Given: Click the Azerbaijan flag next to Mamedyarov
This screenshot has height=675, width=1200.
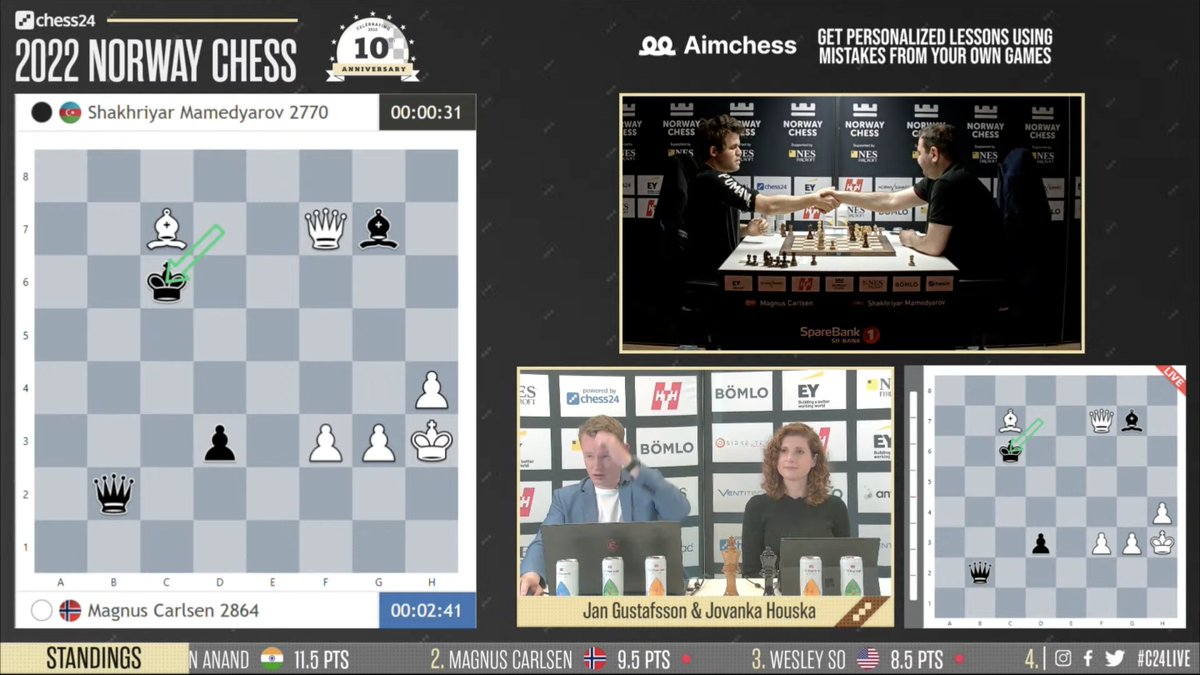Looking at the screenshot, I should pos(70,112).
